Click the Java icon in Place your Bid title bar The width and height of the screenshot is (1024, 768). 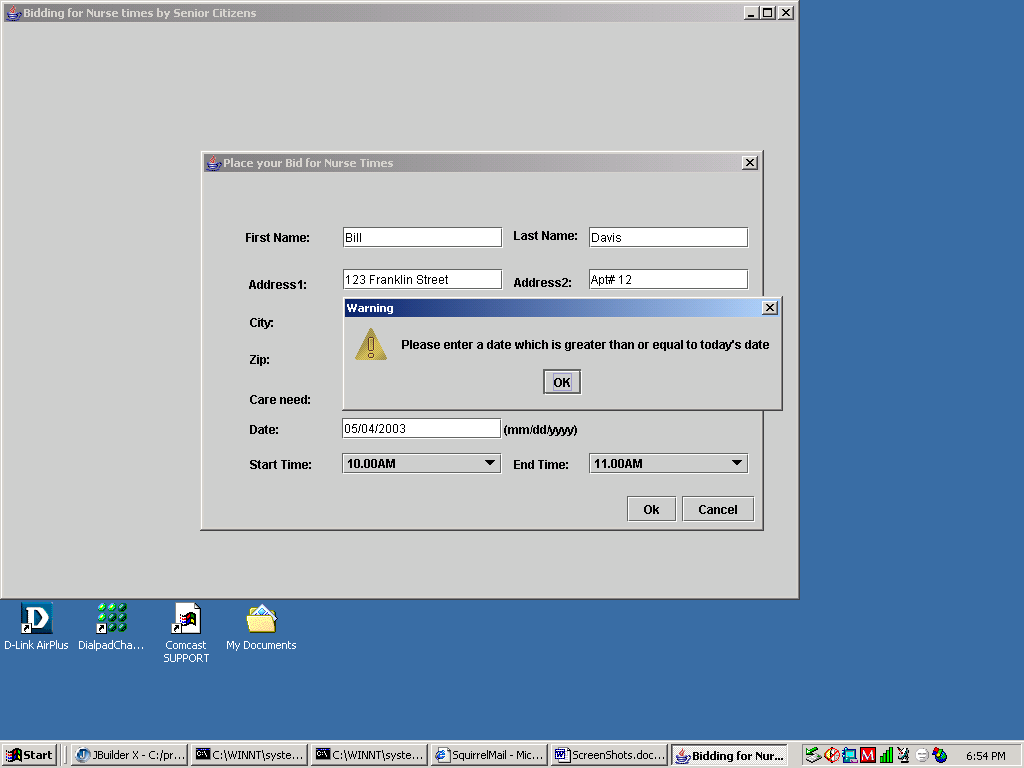point(213,163)
